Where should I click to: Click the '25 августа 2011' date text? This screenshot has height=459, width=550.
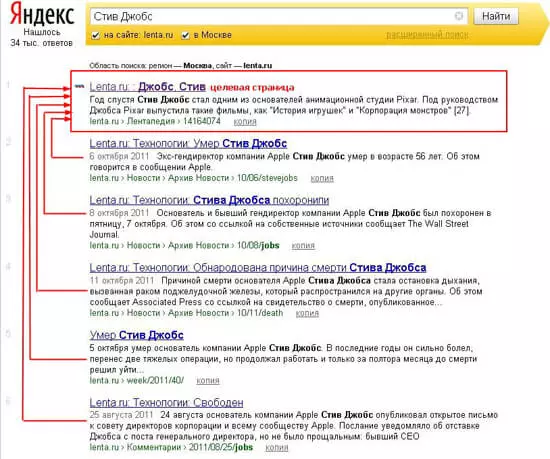click(x=121, y=415)
